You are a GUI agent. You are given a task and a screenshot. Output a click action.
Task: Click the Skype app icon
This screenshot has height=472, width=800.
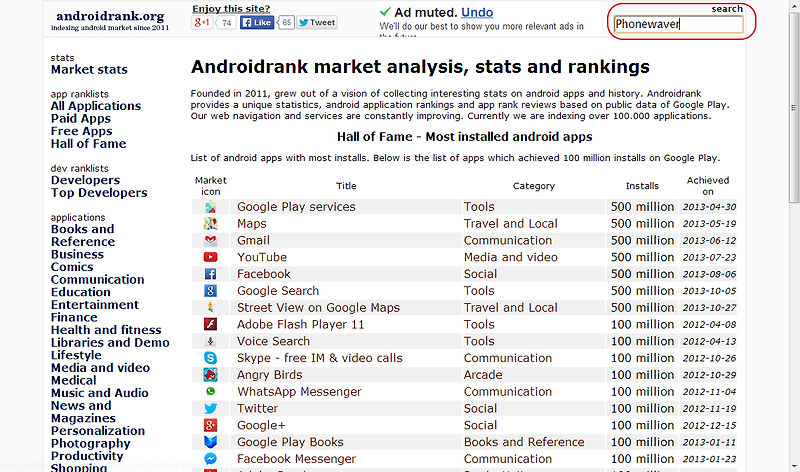210,358
